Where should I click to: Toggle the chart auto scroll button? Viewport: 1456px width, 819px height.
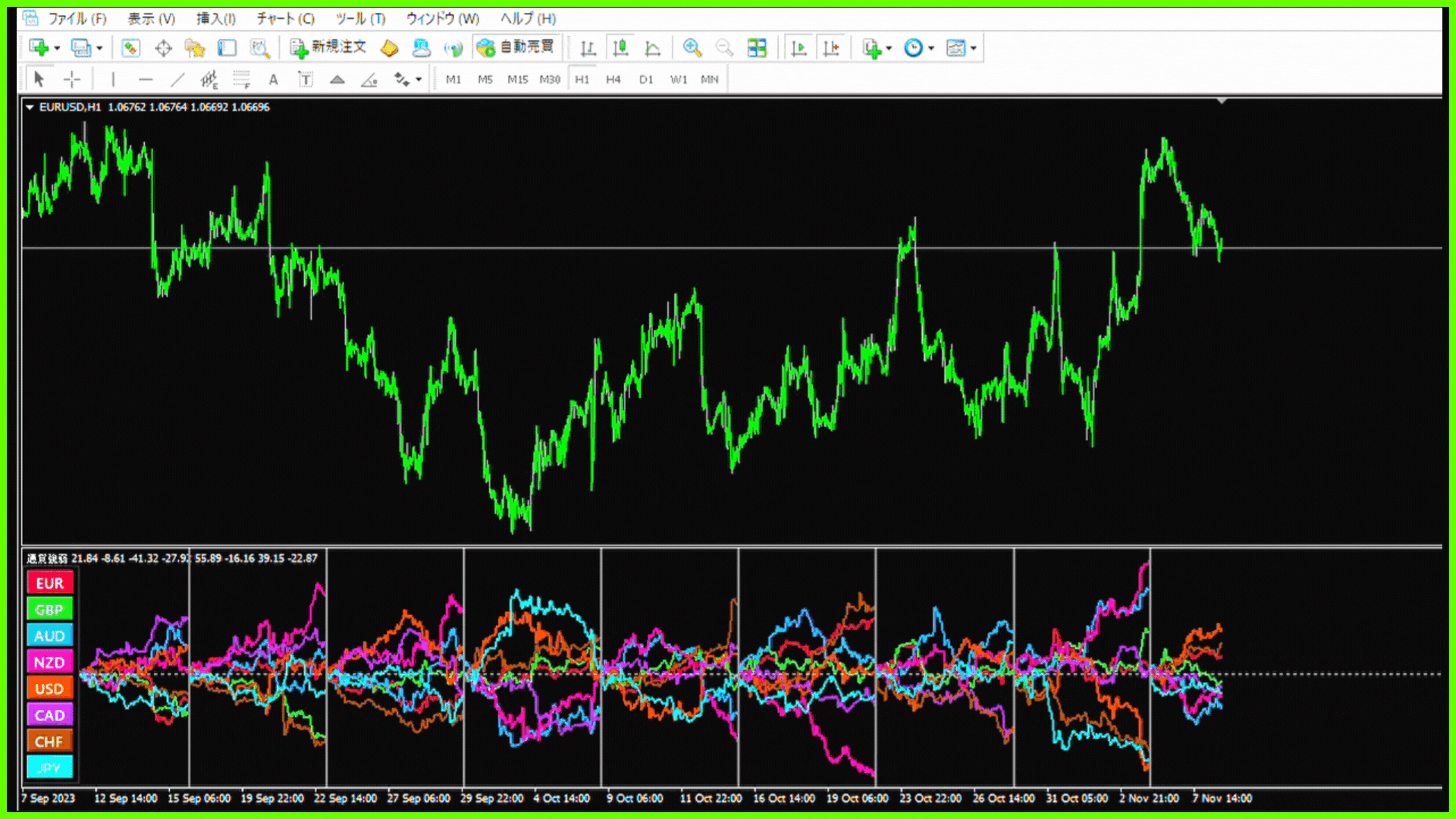click(799, 48)
